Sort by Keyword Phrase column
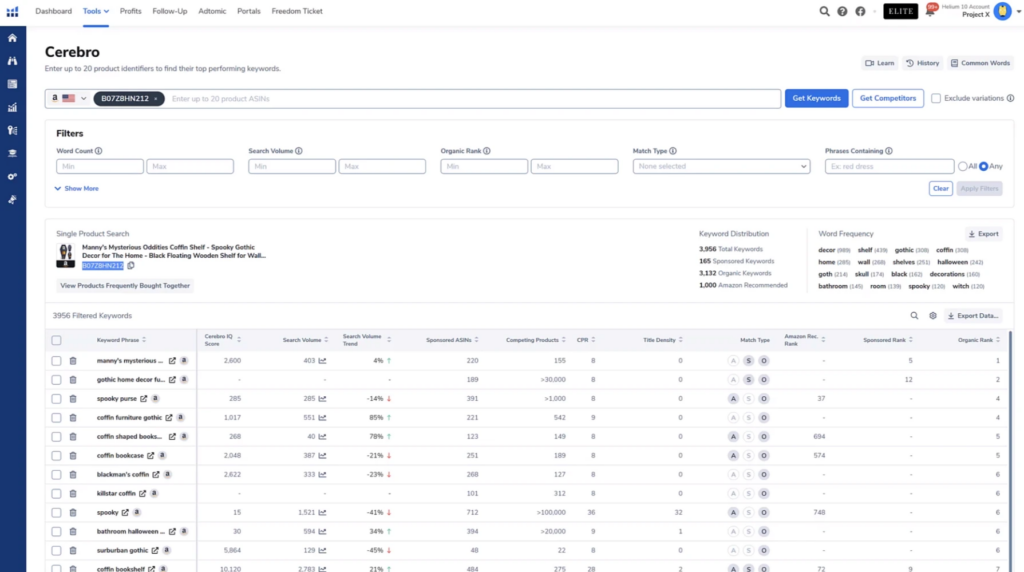Screen dimensions: 1024x572 tap(121, 340)
